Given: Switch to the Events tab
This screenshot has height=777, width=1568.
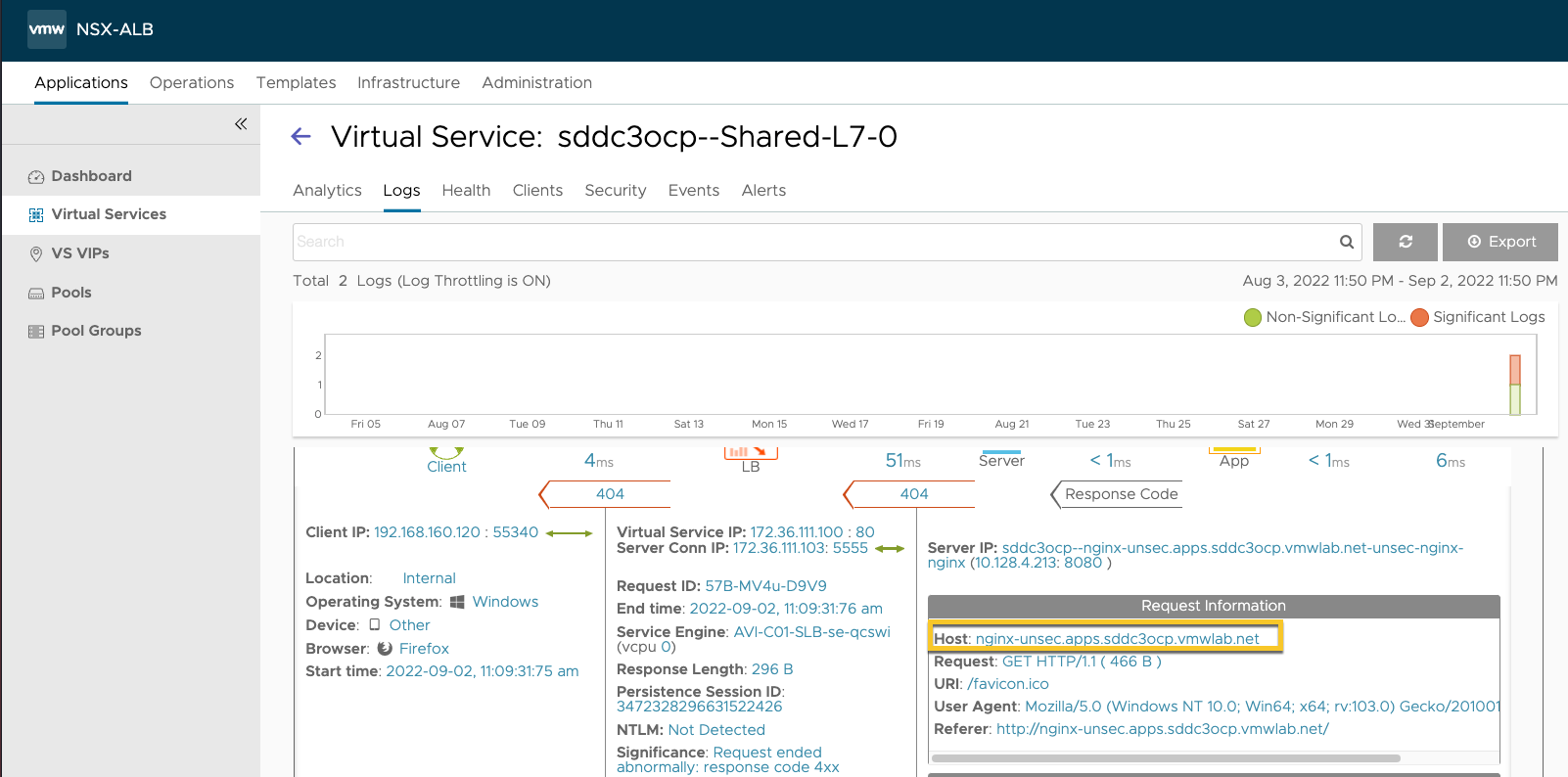Looking at the screenshot, I should [694, 190].
